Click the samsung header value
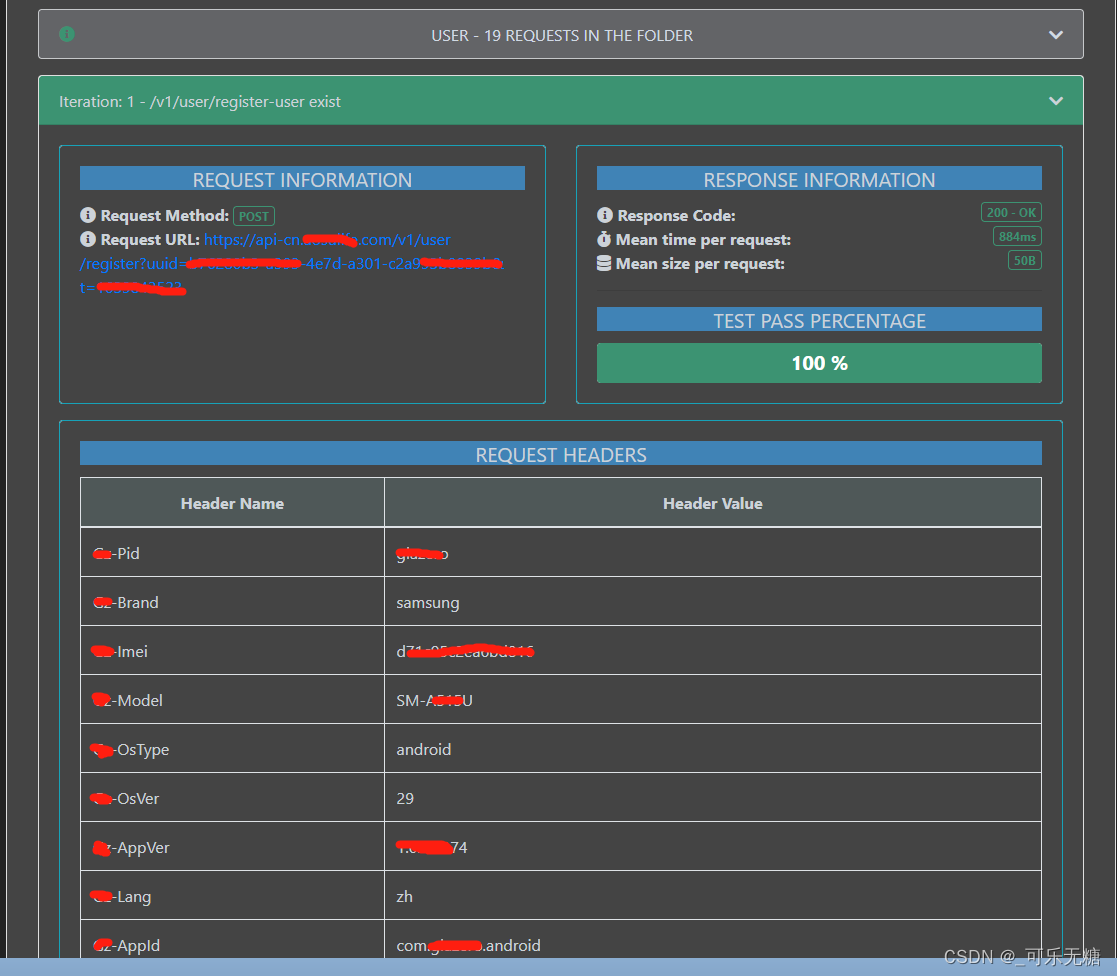 pyautogui.click(x=427, y=603)
